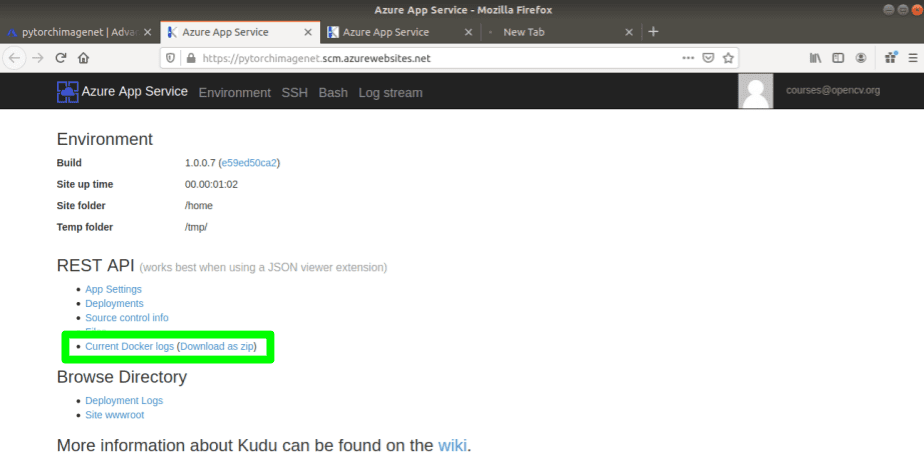This screenshot has height=470, width=924.
Task: Go forward using the browser forward arrow
Action: pos(38,58)
